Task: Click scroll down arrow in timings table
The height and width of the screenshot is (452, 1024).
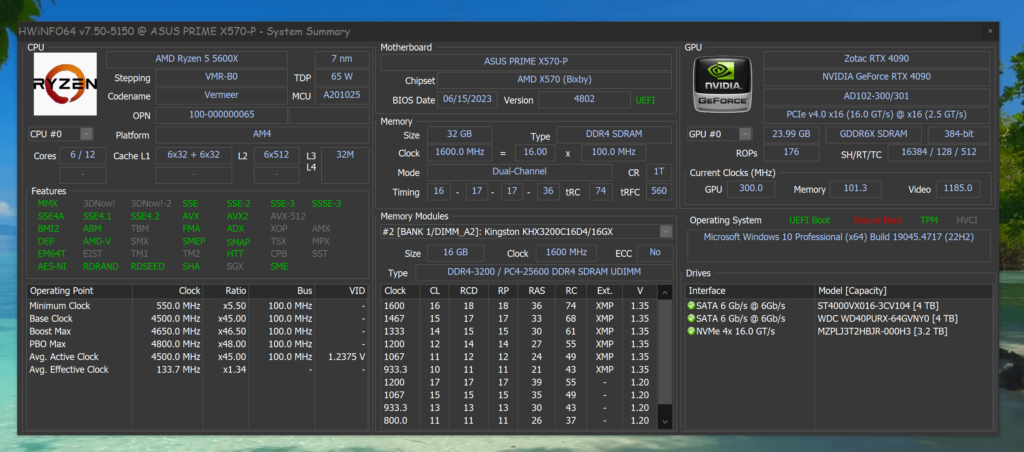Action: pyautogui.click(x=665, y=421)
